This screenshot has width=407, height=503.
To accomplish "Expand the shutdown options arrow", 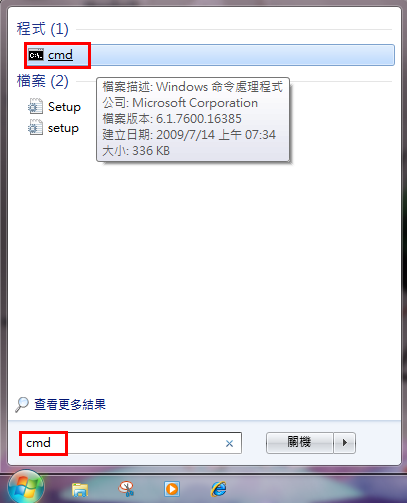I will [345, 443].
